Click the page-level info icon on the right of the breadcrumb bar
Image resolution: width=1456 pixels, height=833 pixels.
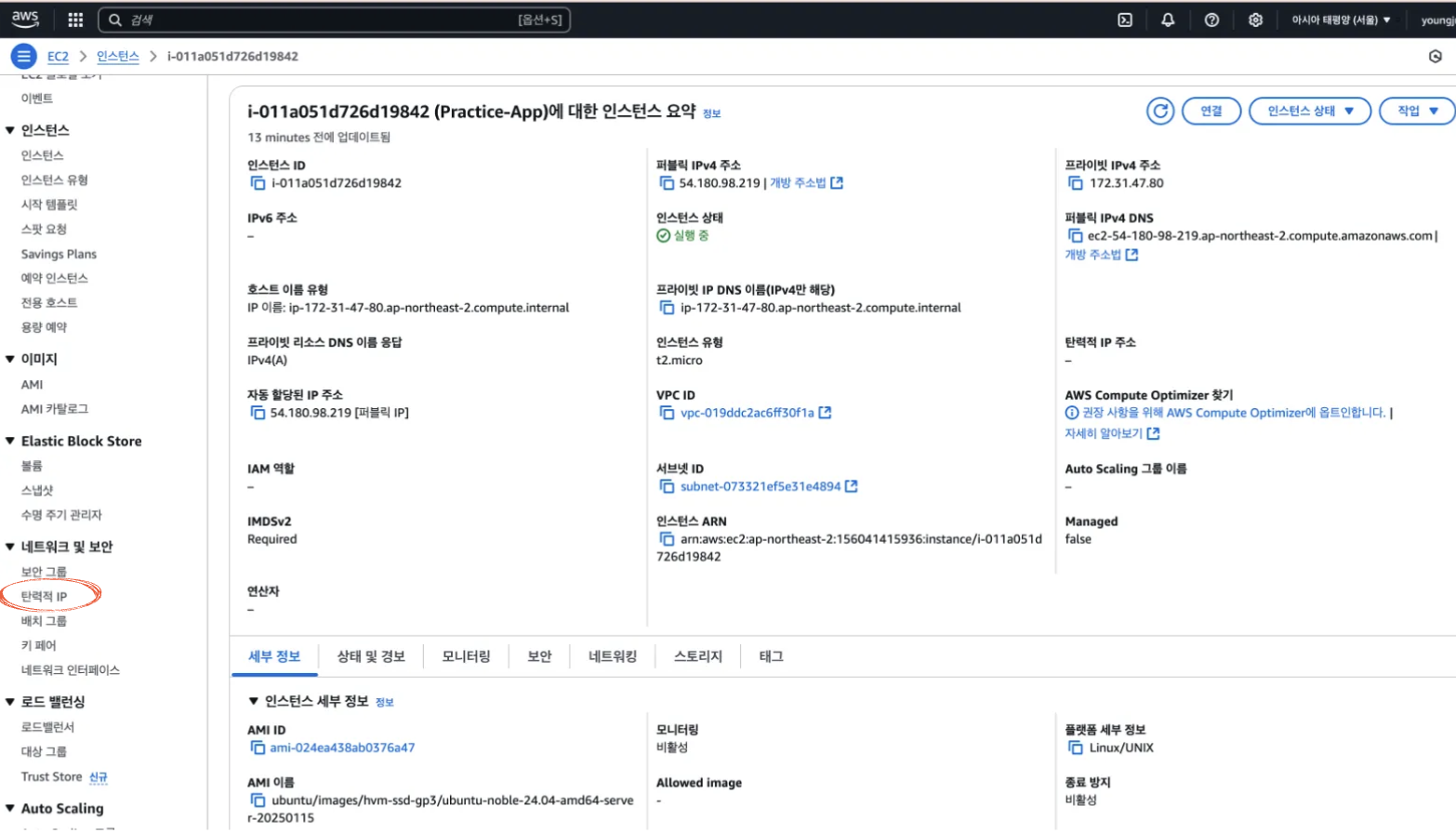point(1436,57)
